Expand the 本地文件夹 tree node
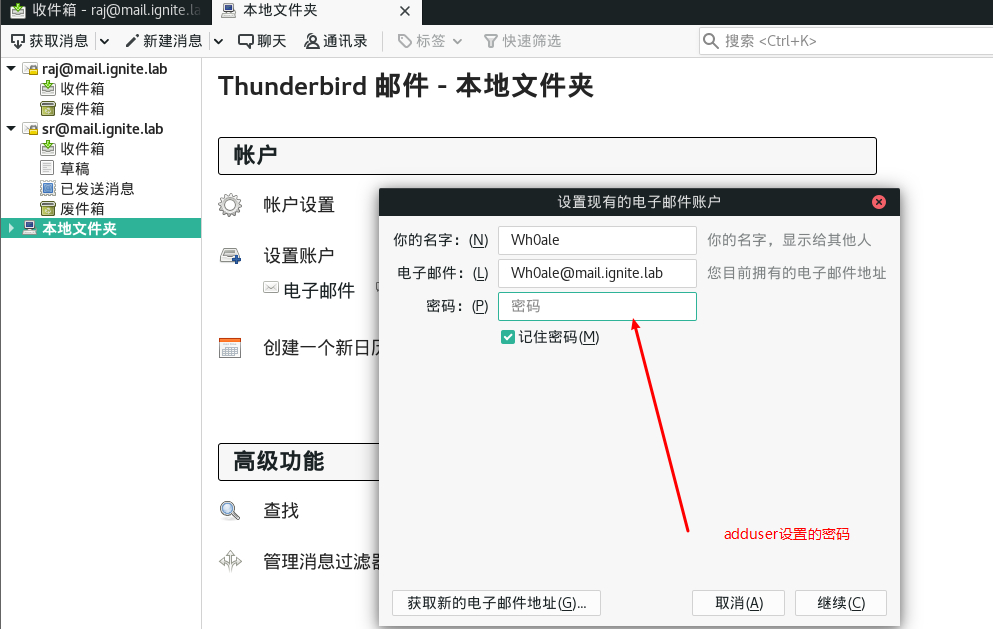Viewport: 993px width, 629px height. pyautogui.click(x=11, y=228)
